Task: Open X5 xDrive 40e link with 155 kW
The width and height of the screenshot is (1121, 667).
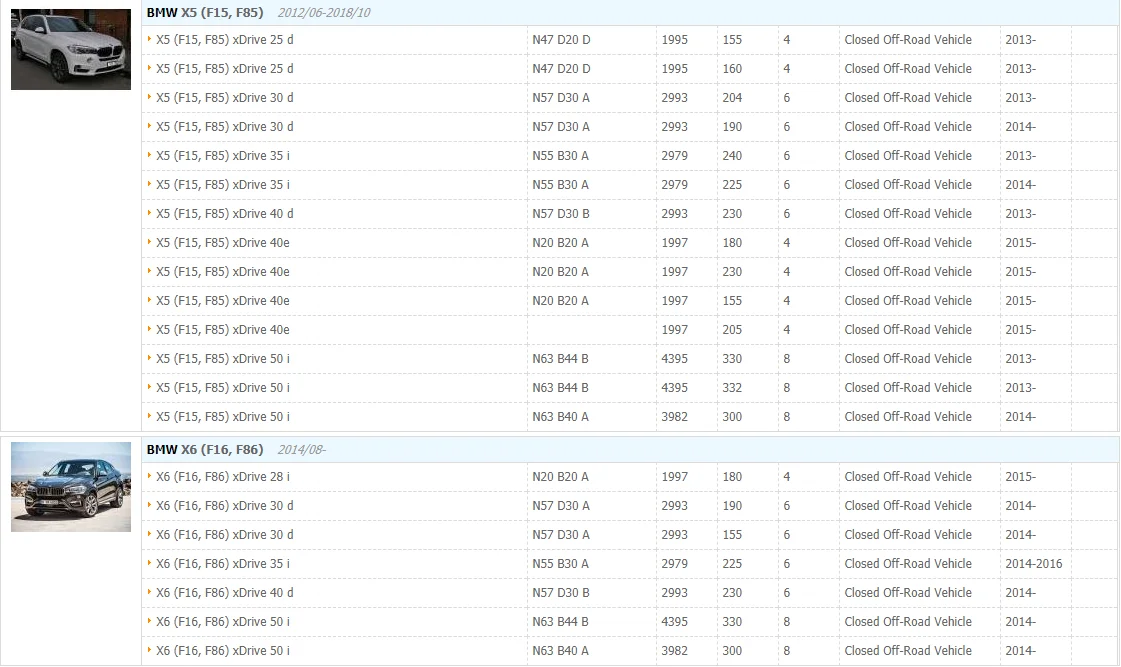Action: coord(223,301)
